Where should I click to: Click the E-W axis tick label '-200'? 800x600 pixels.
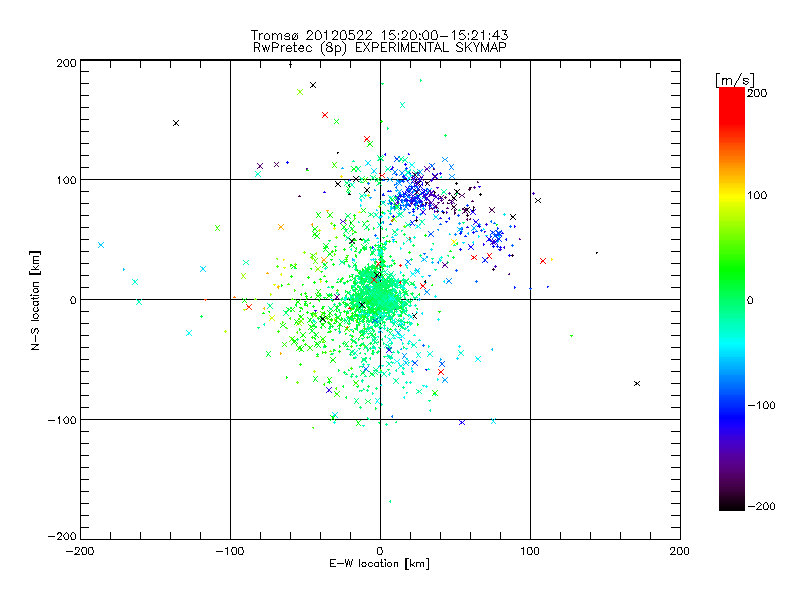coord(80,551)
